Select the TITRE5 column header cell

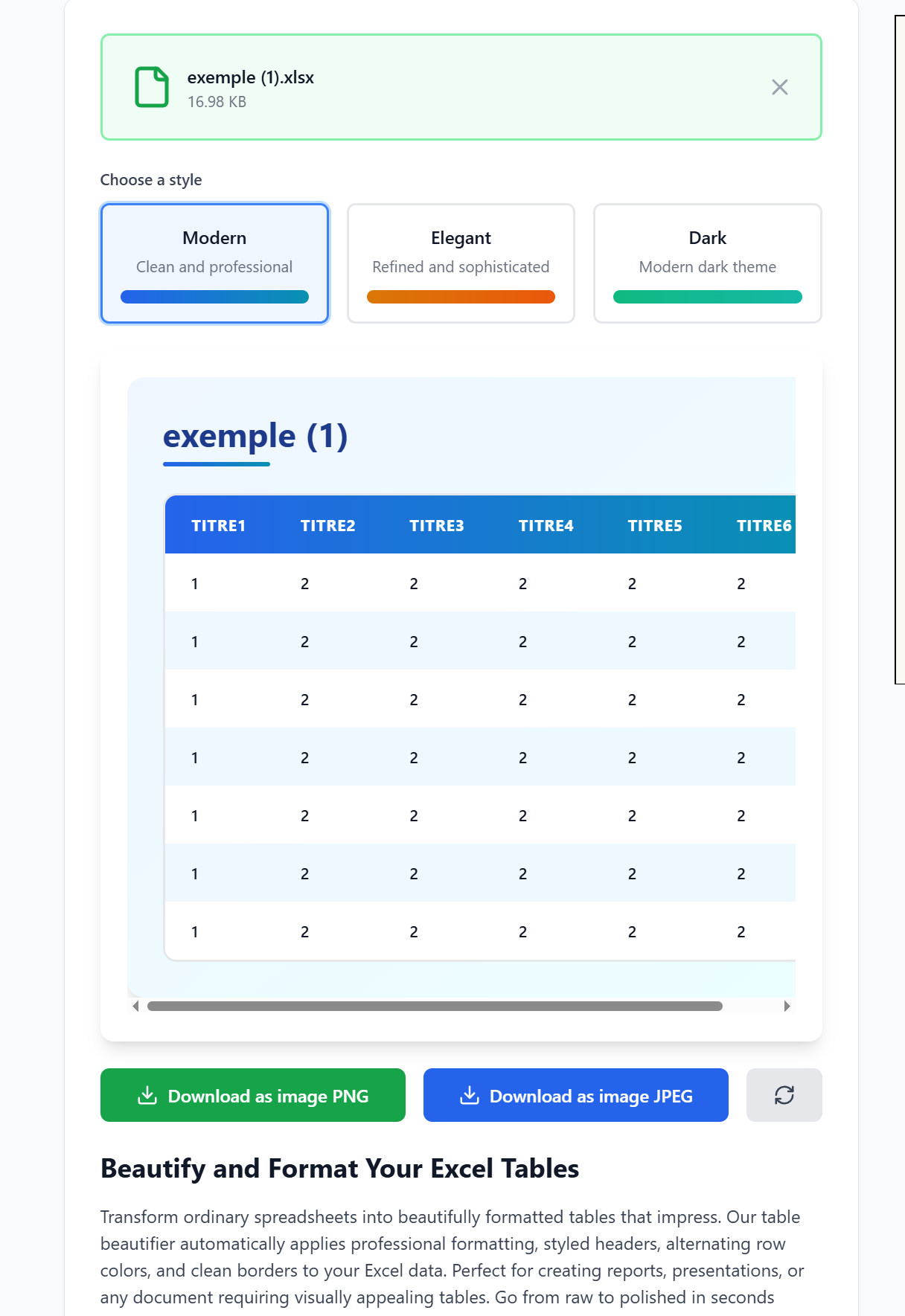[655, 525]
